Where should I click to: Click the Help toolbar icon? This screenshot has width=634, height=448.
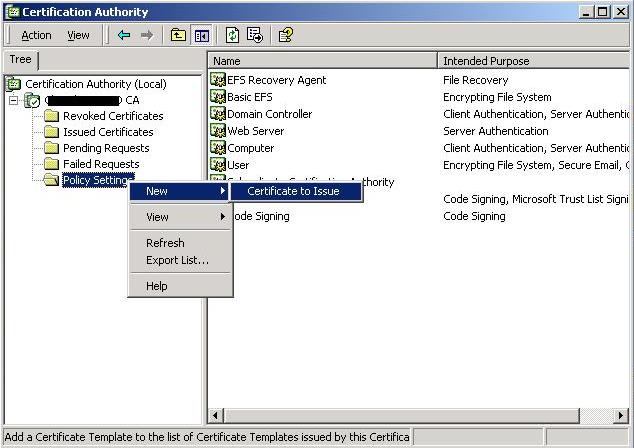pyautogui.click(x=286, y=35)
